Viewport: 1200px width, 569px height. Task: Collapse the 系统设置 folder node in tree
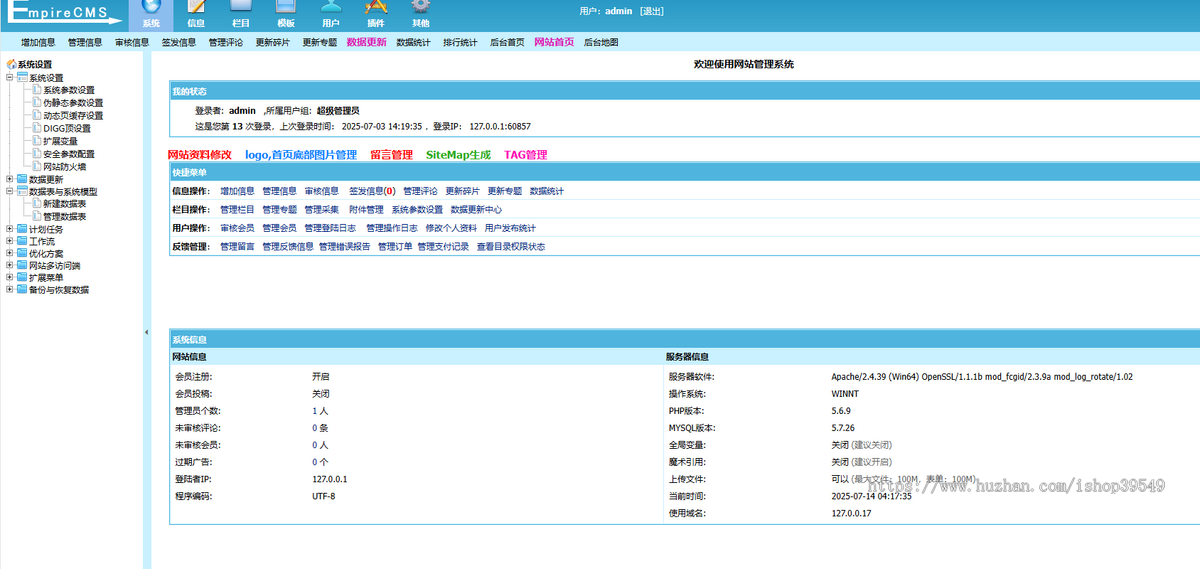[10, 78]
